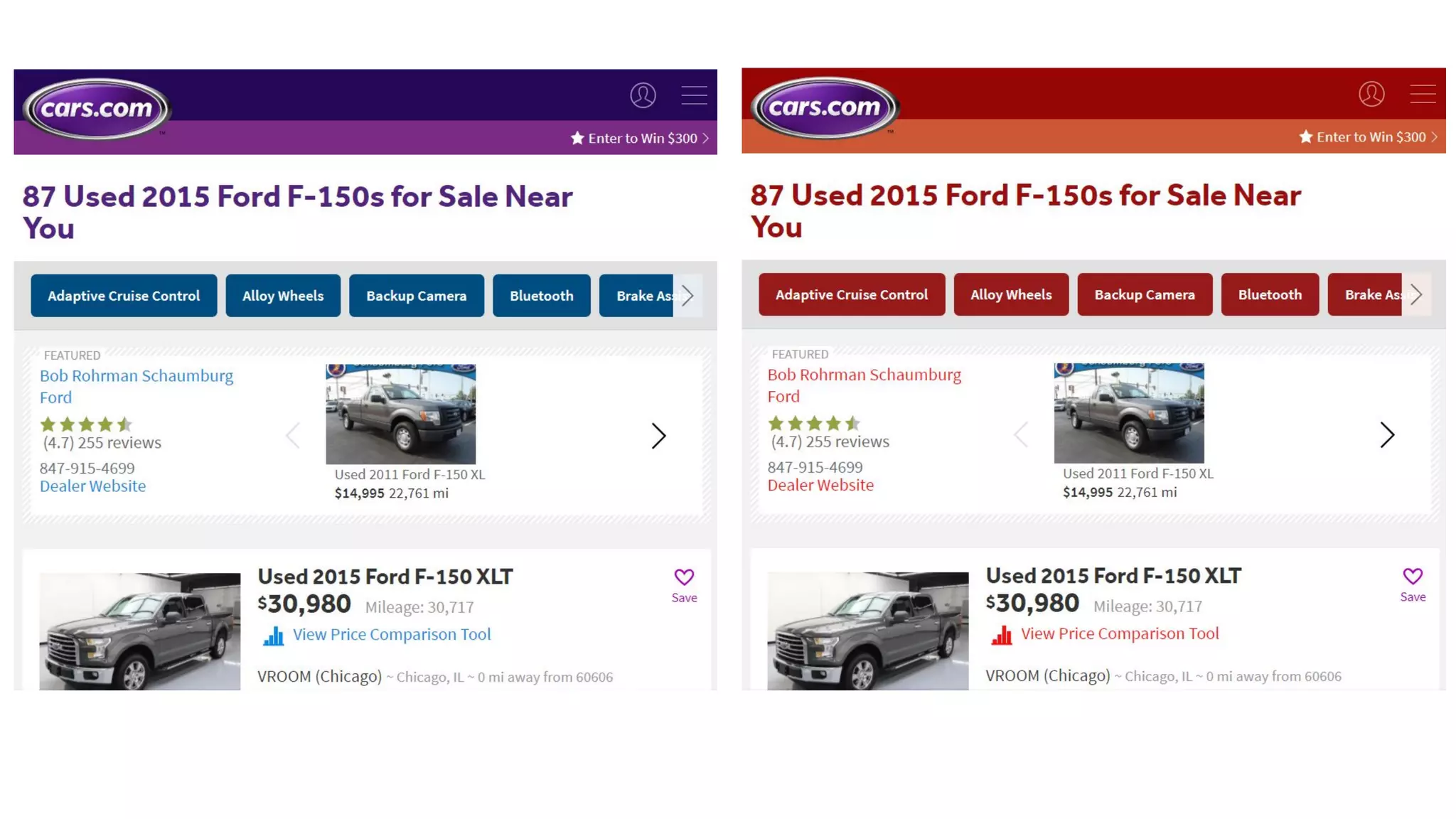Select red Backup Camera filter

point(1144,294)
